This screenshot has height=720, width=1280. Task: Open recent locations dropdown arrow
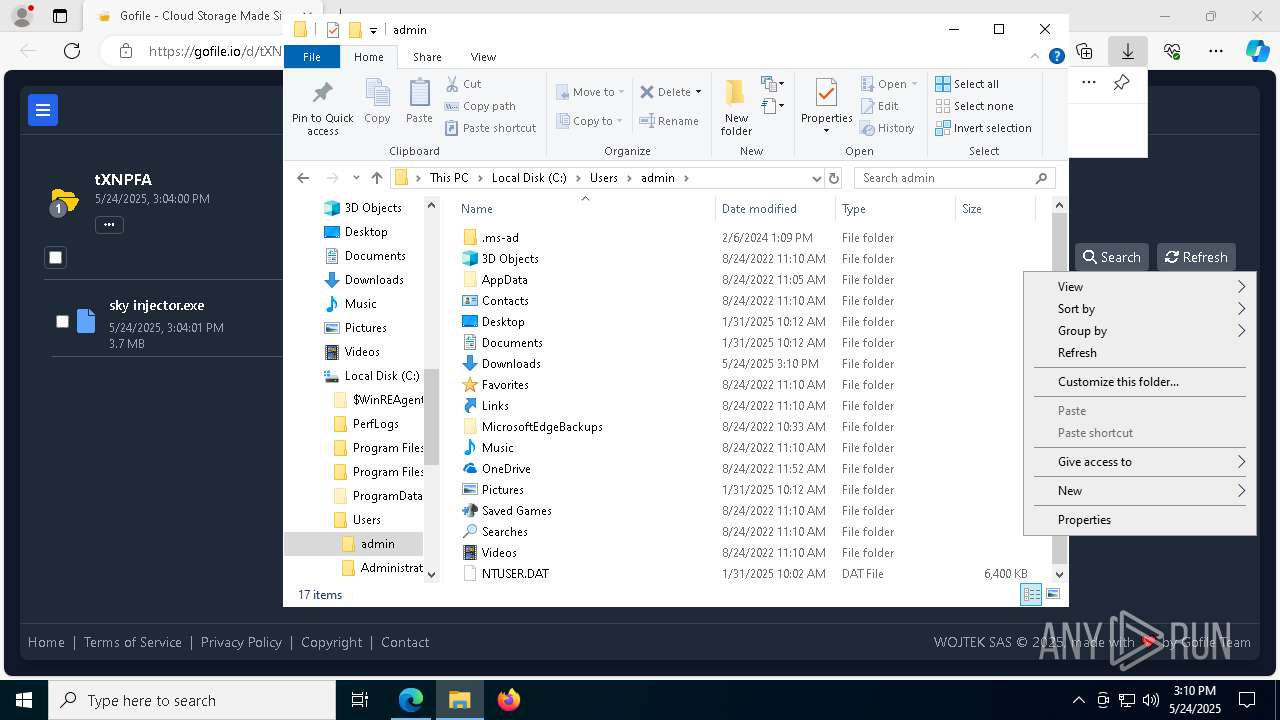pyautogui.click(x=356, y=178)
